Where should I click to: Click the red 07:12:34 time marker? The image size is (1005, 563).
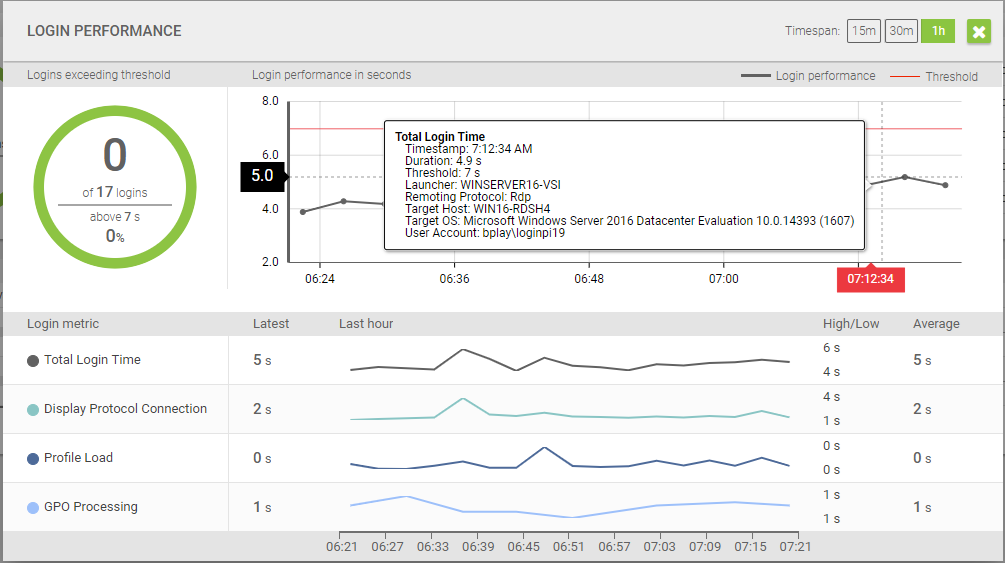click(x=870, y=279)
